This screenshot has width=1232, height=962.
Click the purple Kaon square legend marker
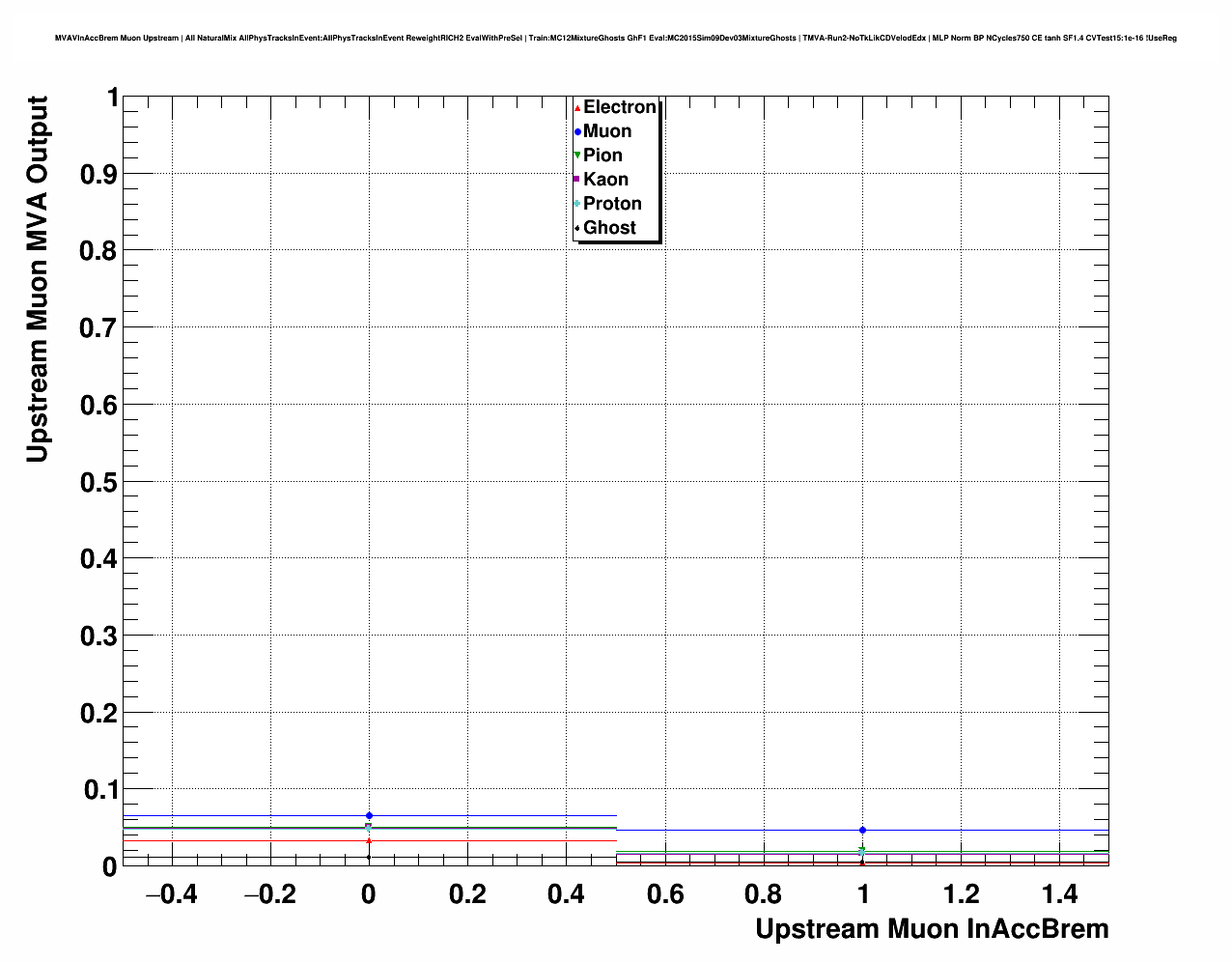577,180
